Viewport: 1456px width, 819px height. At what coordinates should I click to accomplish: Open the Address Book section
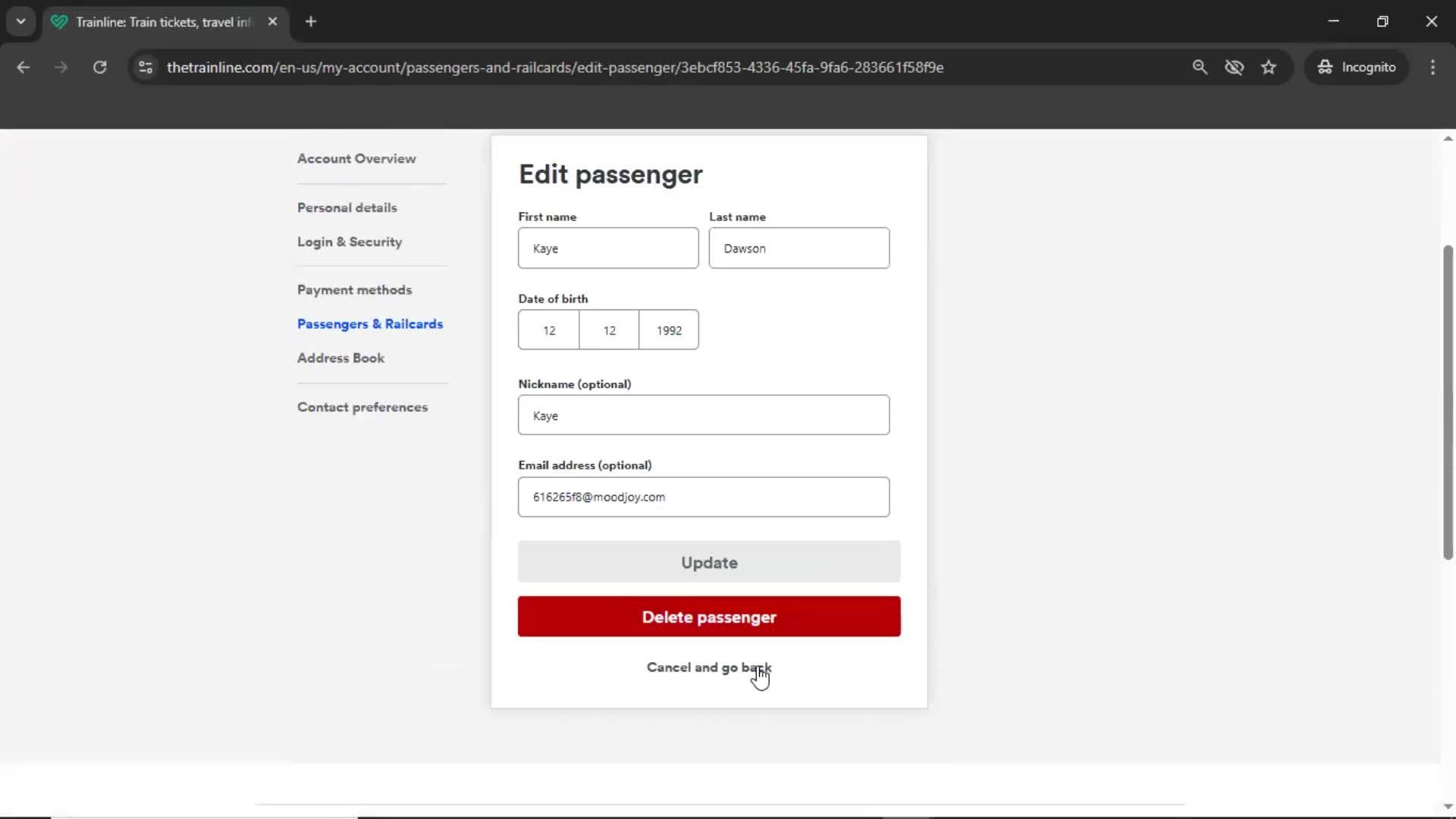tap(340, 357)
